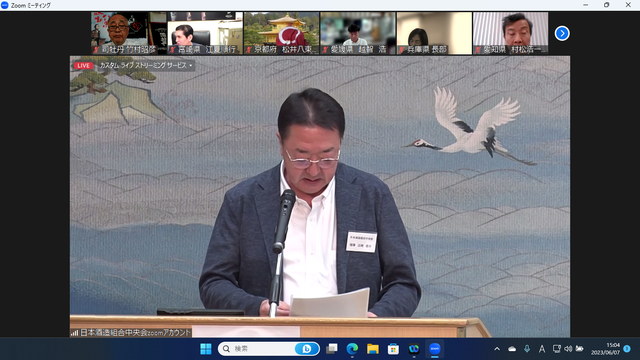
Task: Open the Windows Start menu
Action: pos(206,349)
